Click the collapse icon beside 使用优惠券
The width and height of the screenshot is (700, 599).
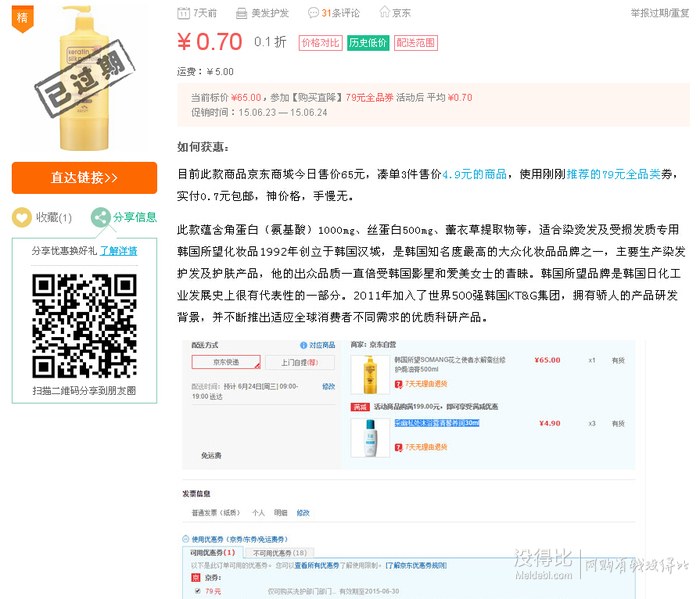pyautogui.click(x=185, y=539)
